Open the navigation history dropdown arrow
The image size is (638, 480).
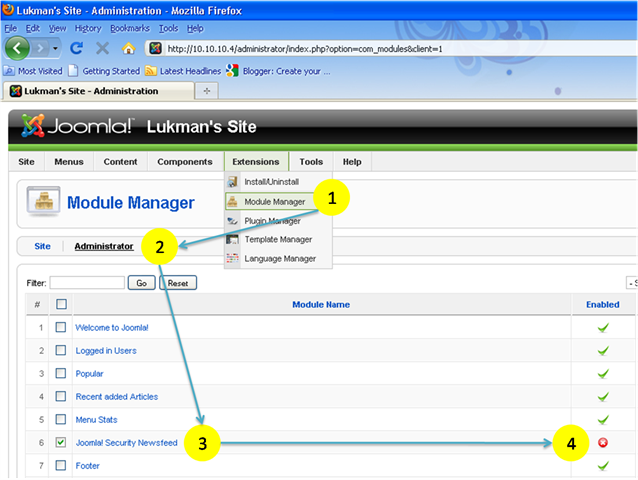(55, 48)
